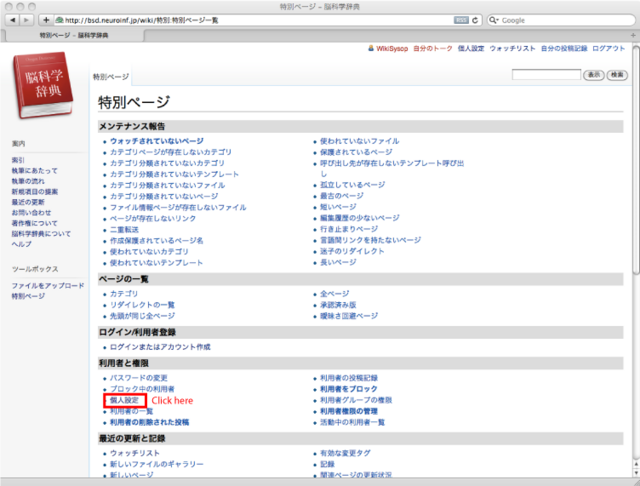640x486 pixels.
Task: Click the magnifier icon in Google search field
Action: tap(495, 20)
